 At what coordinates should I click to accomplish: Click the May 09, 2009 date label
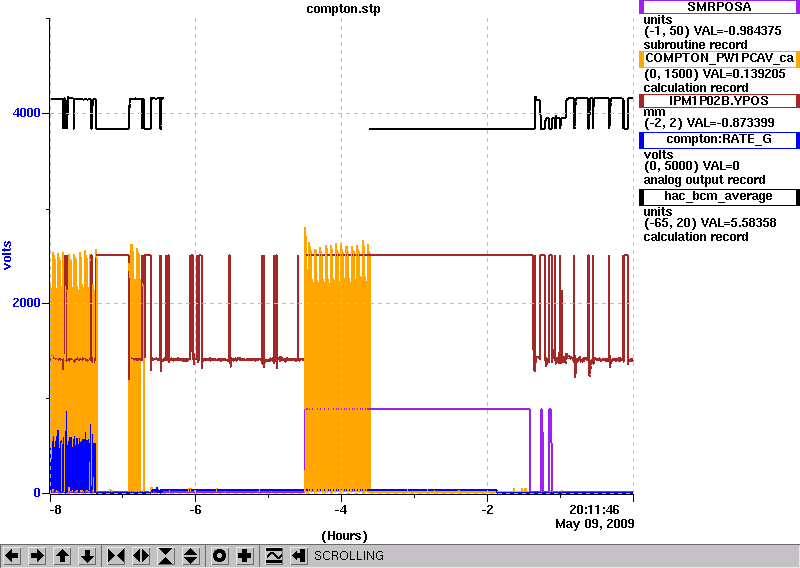[x=595, y=524]
